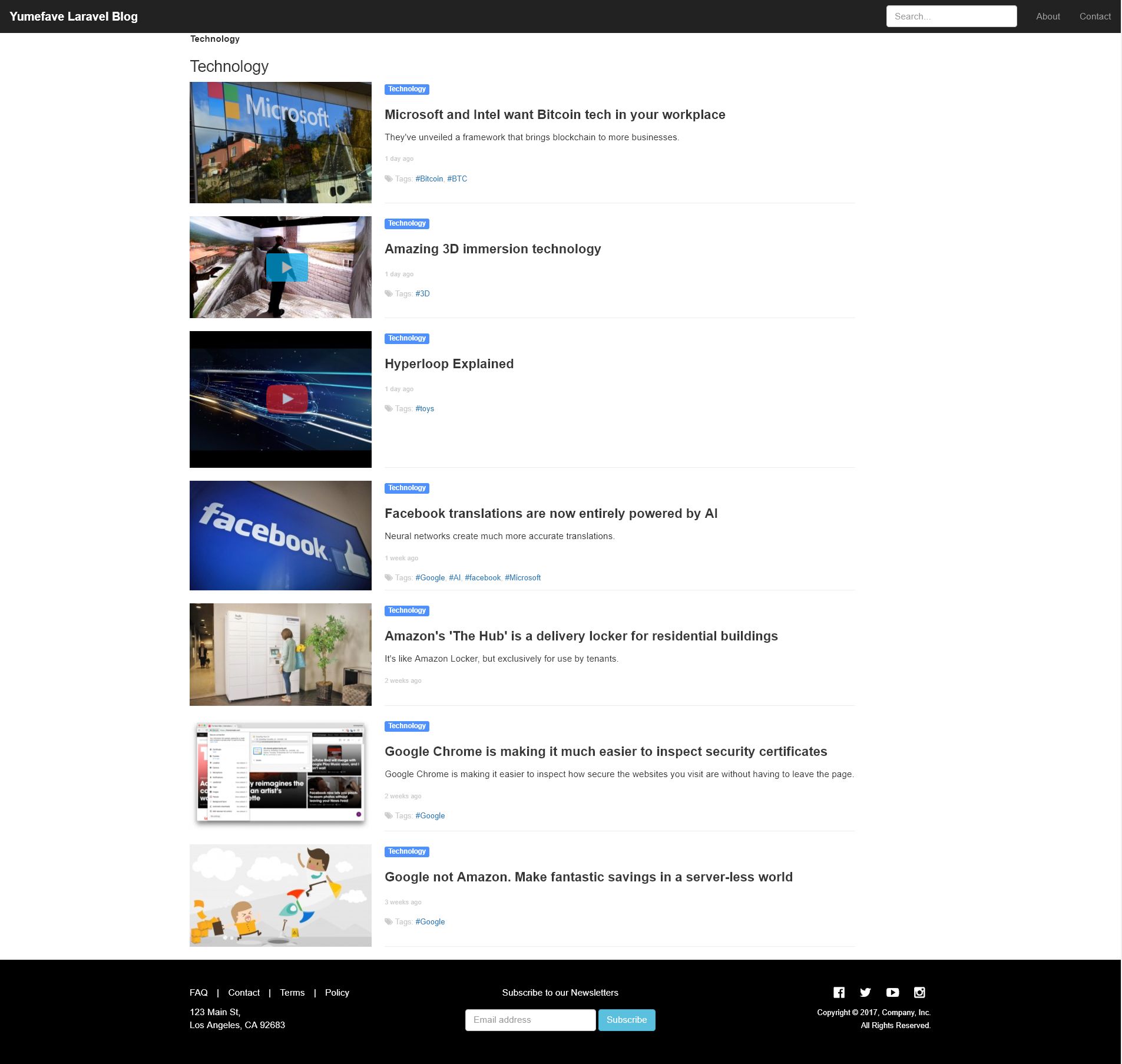Select the #toys tag

point(425,409)
